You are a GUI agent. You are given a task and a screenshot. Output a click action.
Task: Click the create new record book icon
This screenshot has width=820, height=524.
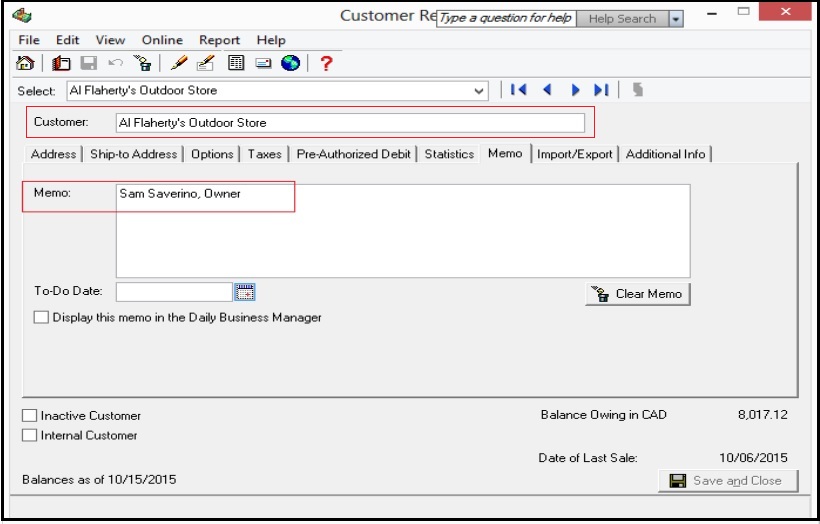60,63
